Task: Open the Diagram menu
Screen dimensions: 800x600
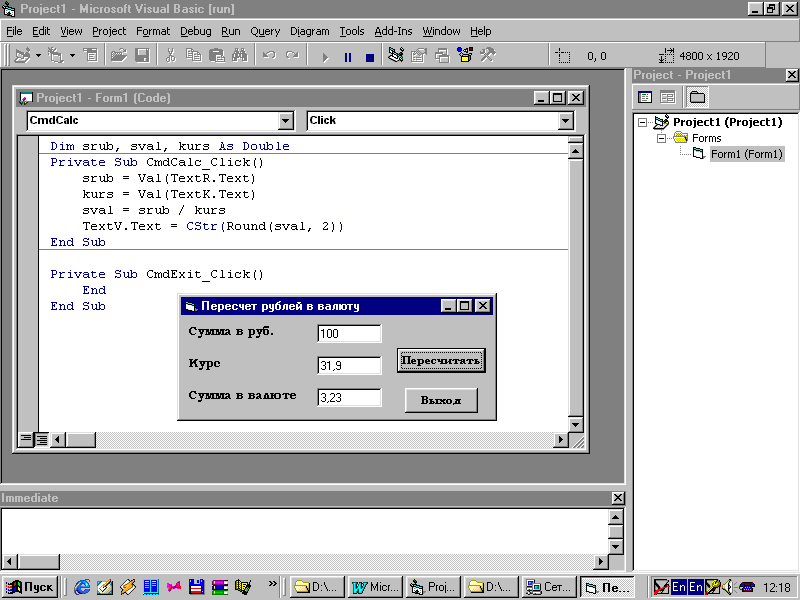Action: pos(309,32)
